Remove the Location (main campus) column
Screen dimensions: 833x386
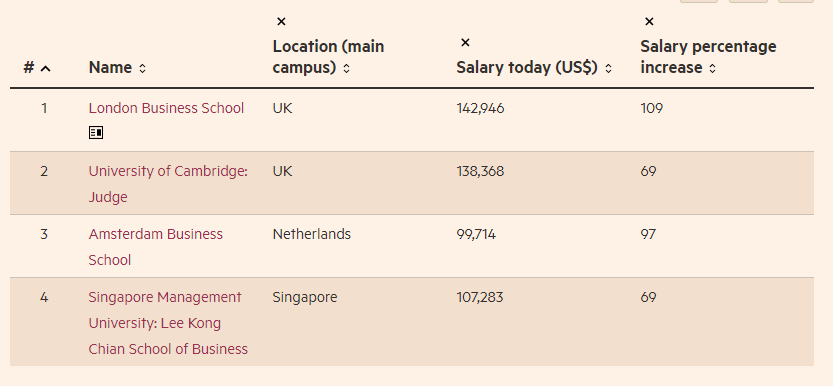(x=282, y=22)
